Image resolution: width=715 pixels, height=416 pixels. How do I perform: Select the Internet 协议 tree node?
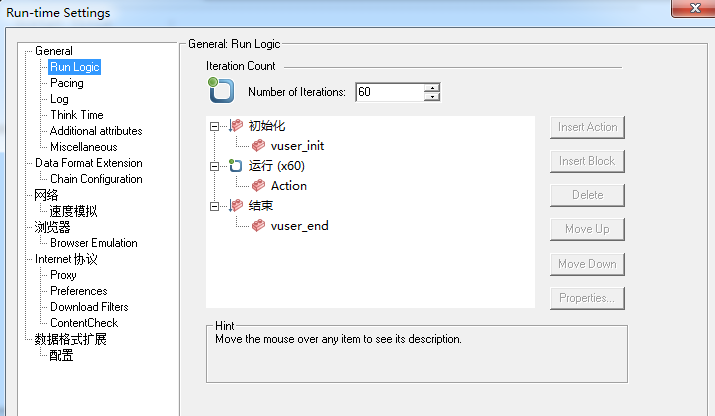(x=66, y=259)
